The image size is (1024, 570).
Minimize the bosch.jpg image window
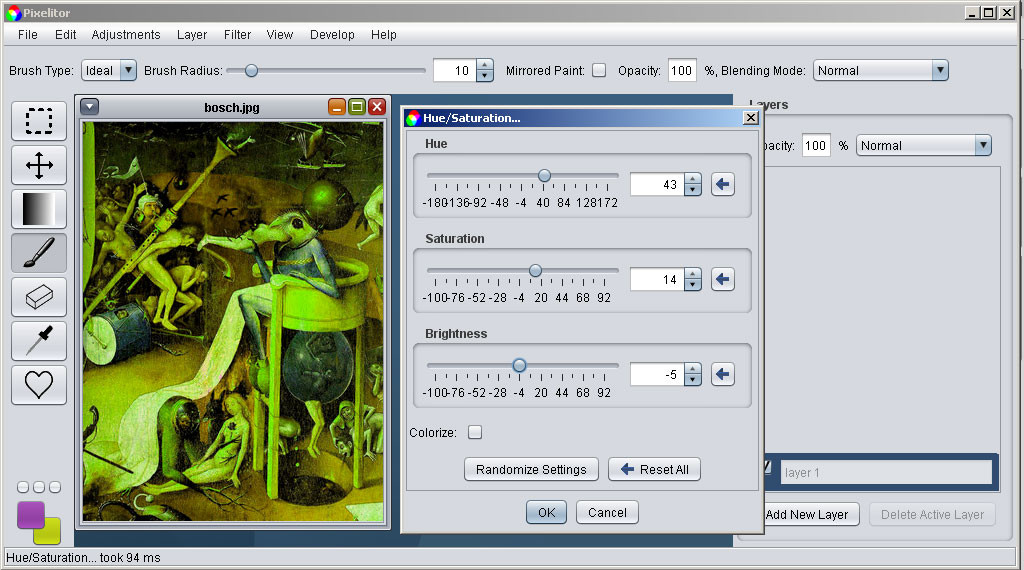(337, 107)
